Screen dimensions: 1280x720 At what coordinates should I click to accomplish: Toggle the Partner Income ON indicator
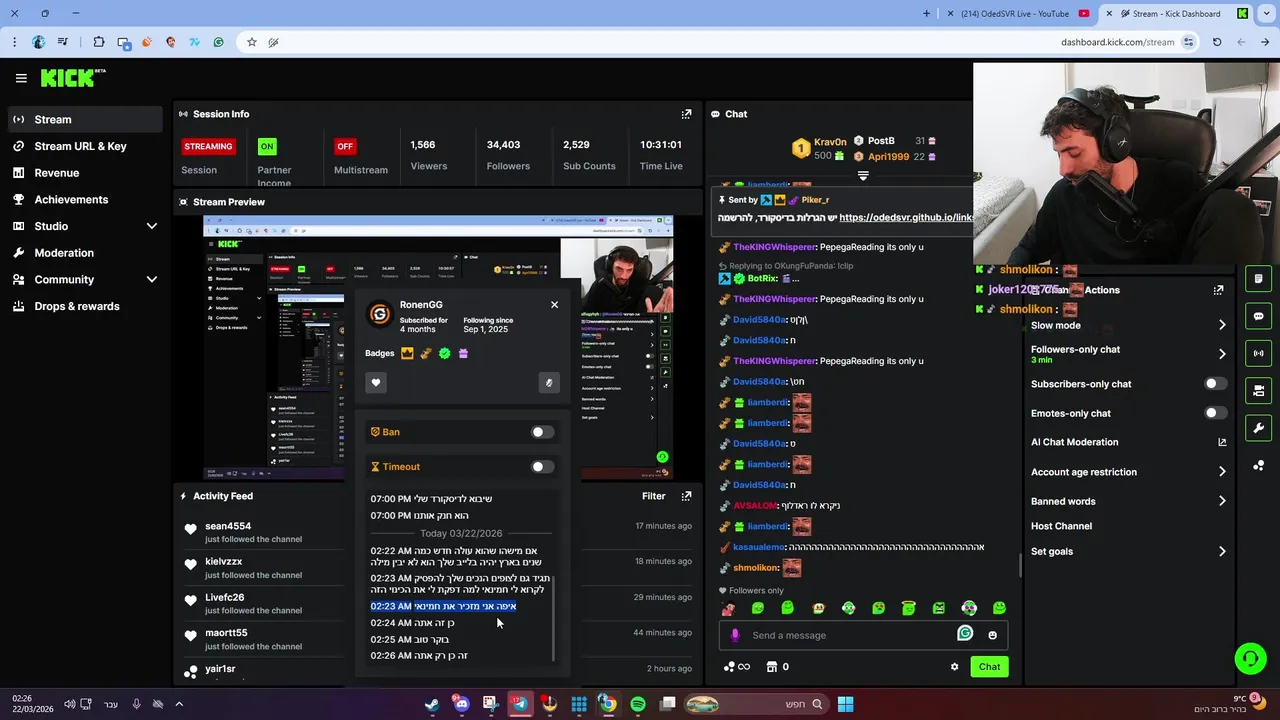click(x=267, y=146)
